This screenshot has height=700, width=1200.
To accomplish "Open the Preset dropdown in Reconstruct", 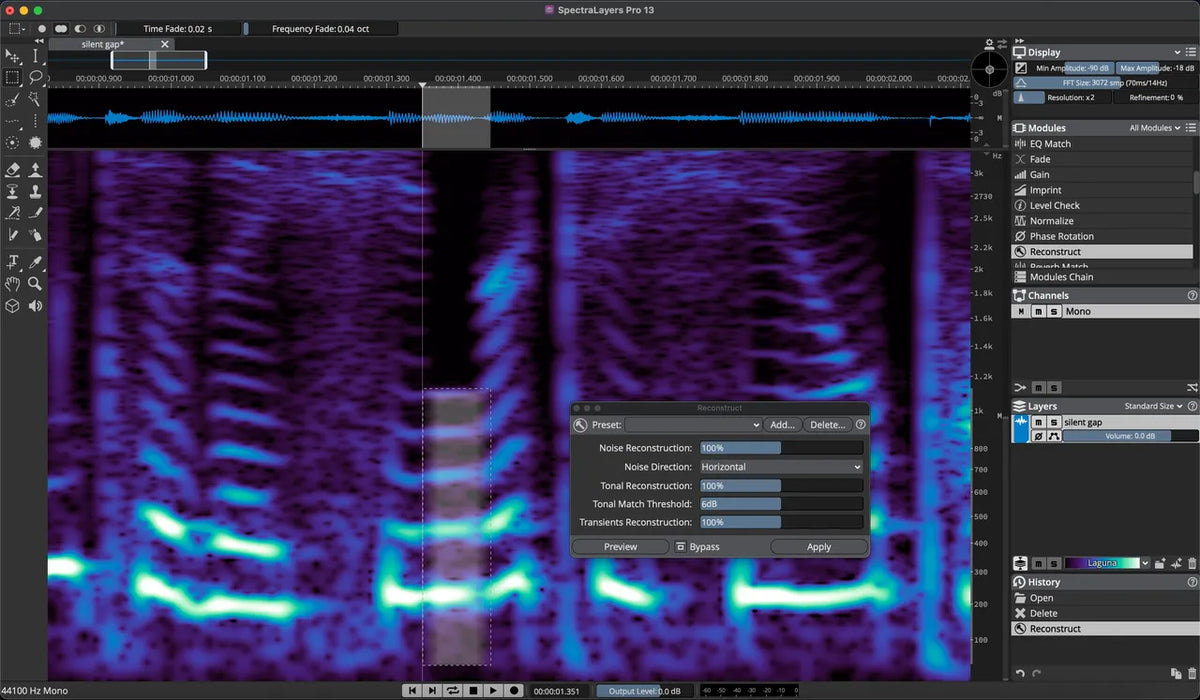I will pyautogui.click(x=693, y=425).
